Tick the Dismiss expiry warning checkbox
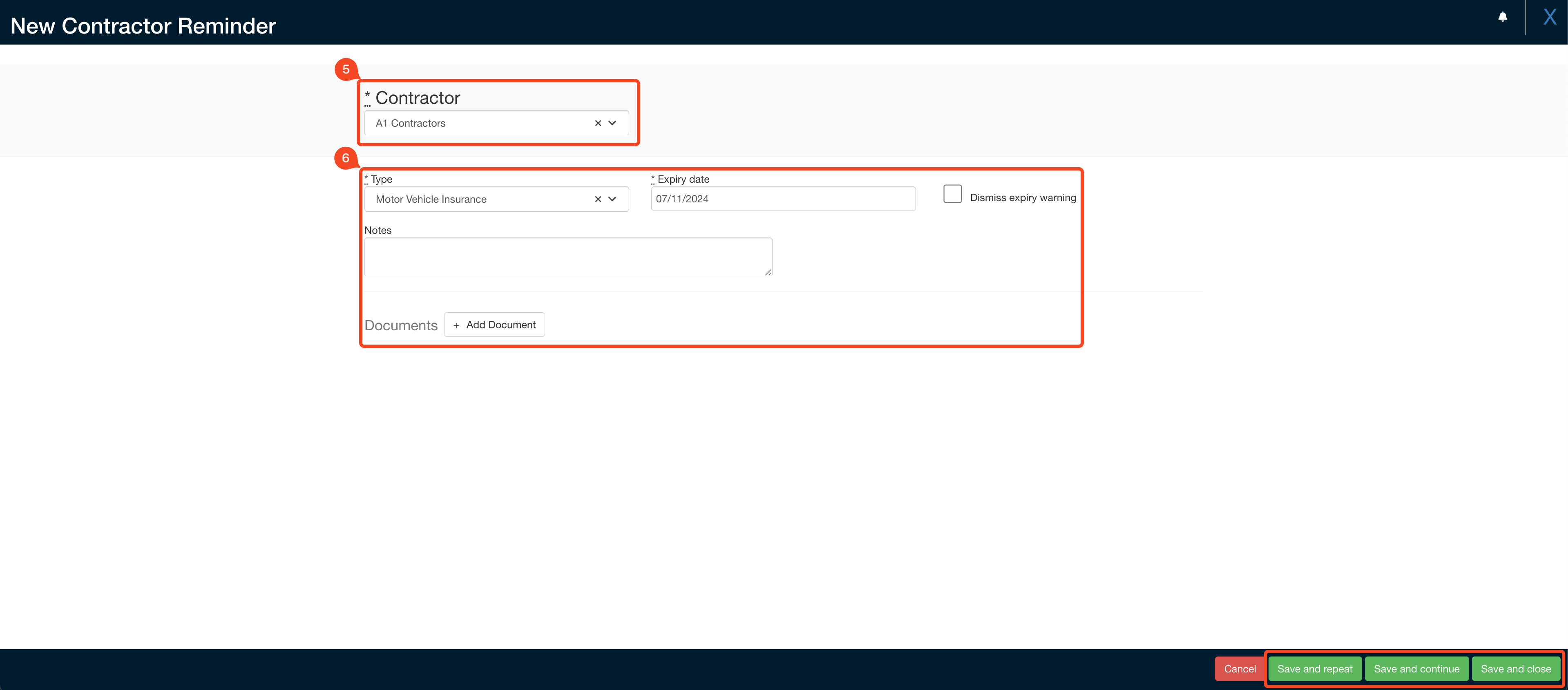The image size is (1568, 690). coord(952,194)
